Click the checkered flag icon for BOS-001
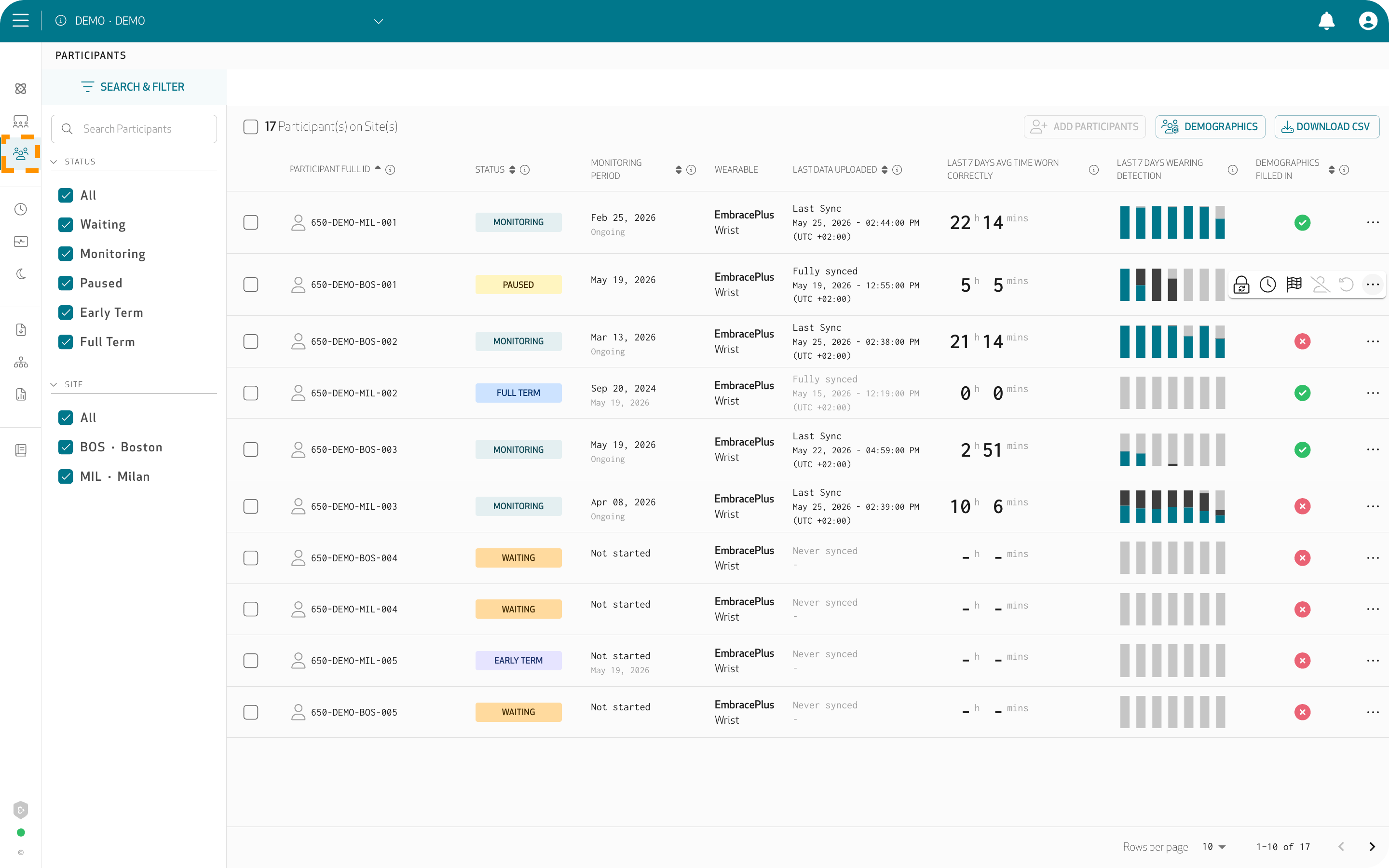 1294,284
